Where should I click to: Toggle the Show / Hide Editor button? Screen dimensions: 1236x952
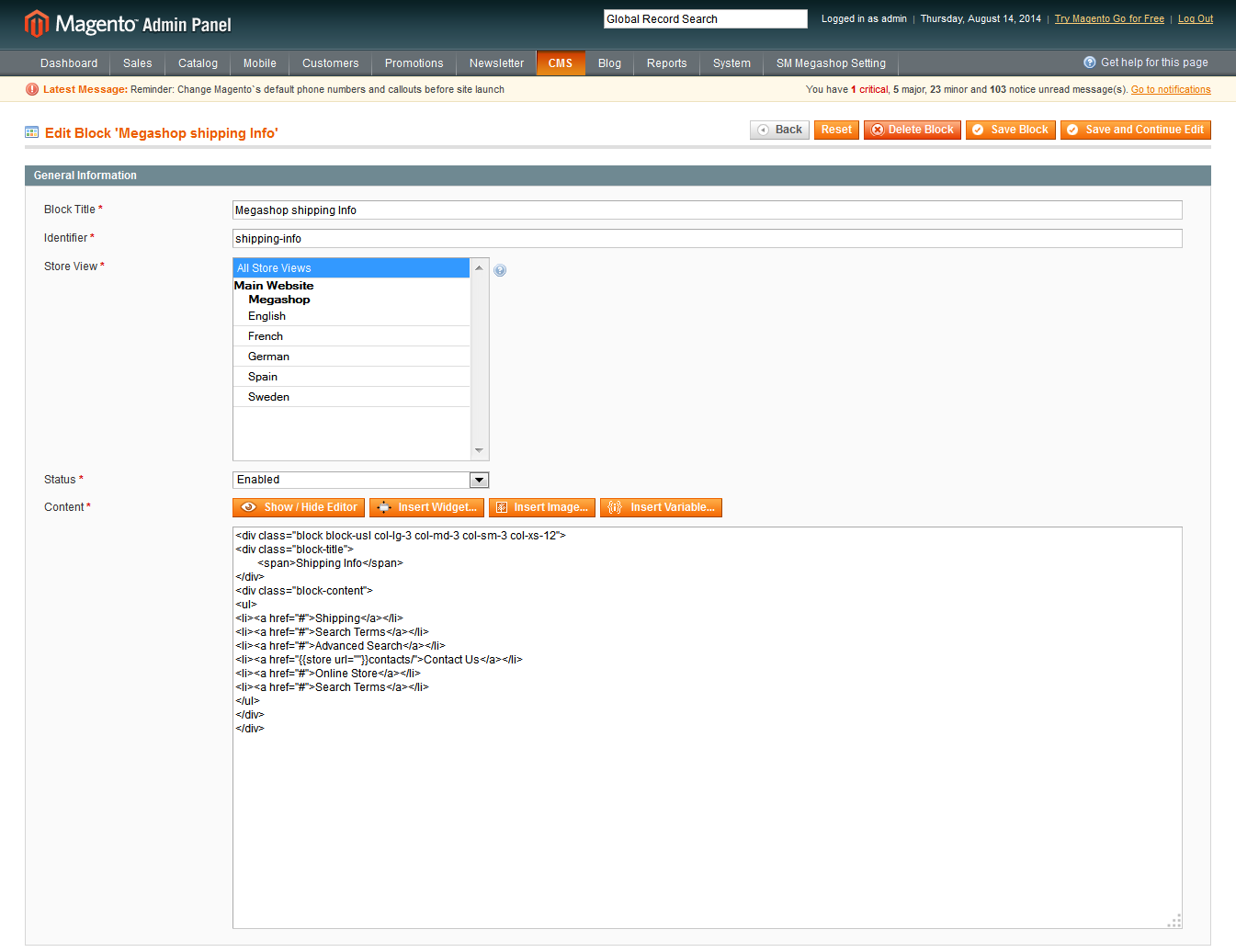[x=299, y=507]
